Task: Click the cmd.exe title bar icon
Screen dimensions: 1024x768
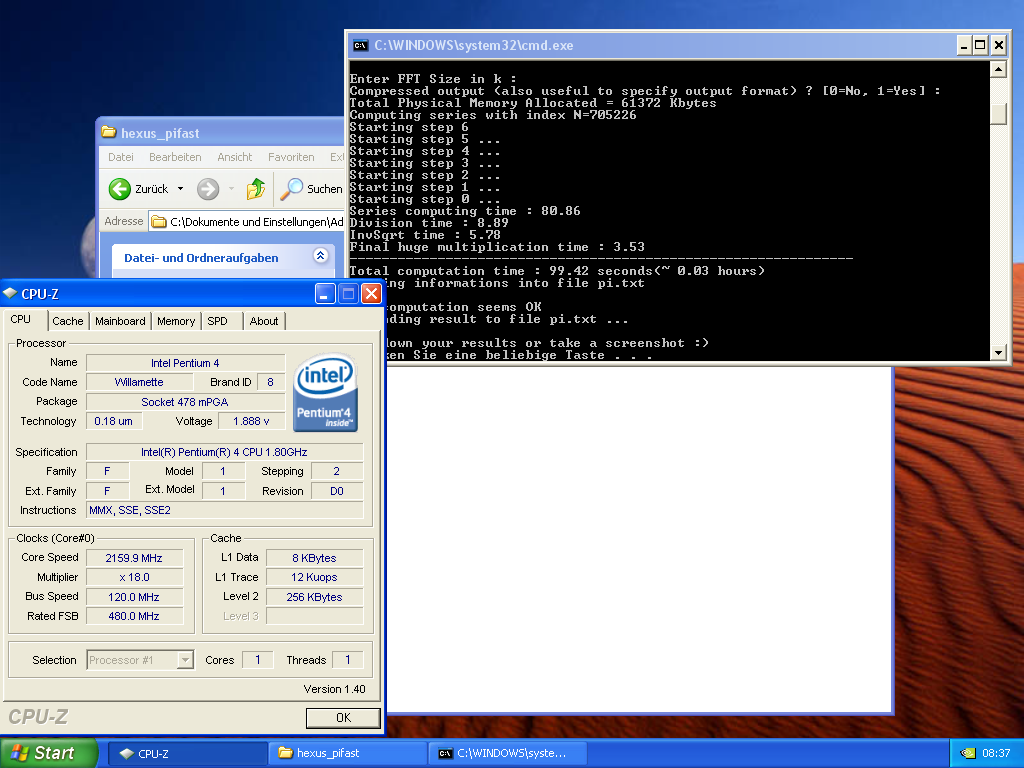Action: [360, 46]
